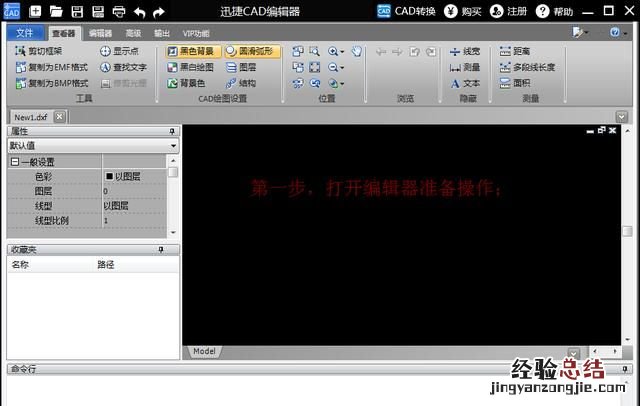Image resolution: width=640 pixels, height=406 pixels.
Task: Select the 距离 distance tool
Action: (515, 51)
